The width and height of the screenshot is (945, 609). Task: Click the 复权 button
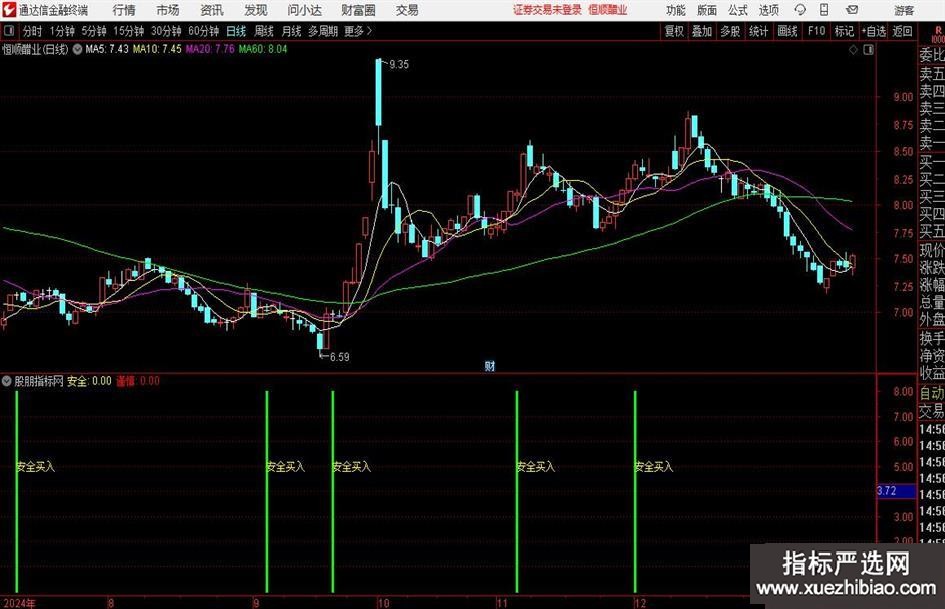674,31
